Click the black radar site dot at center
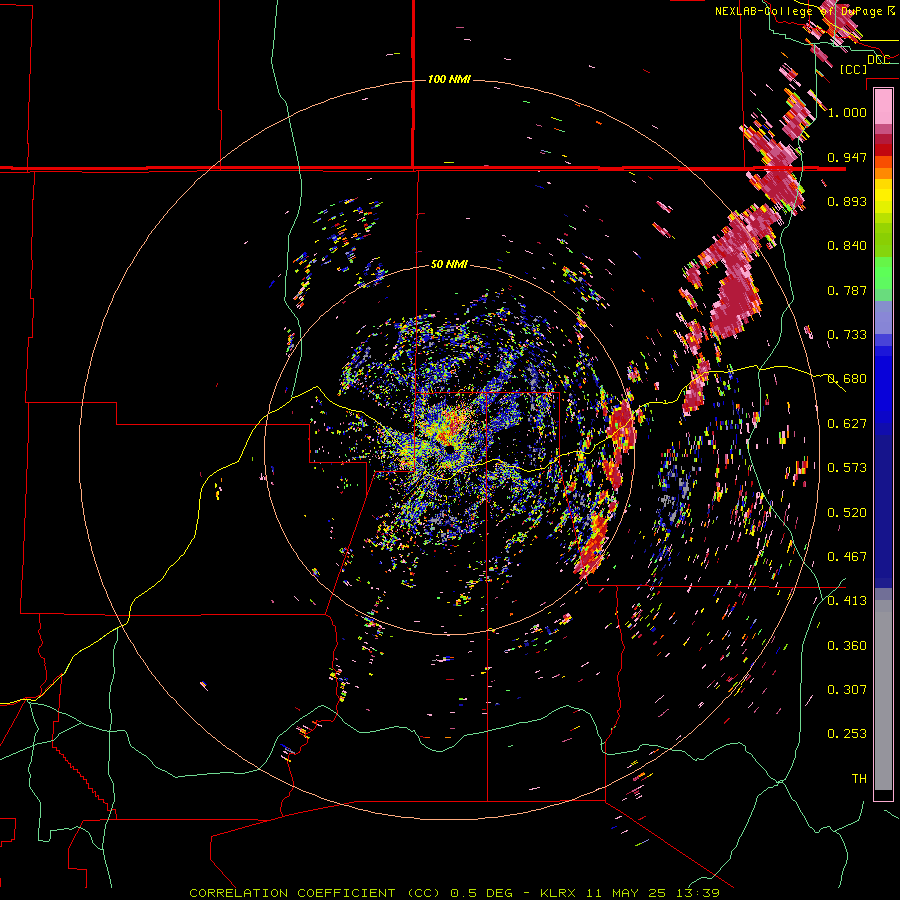The image size is (900, 900). coord(451,448)
